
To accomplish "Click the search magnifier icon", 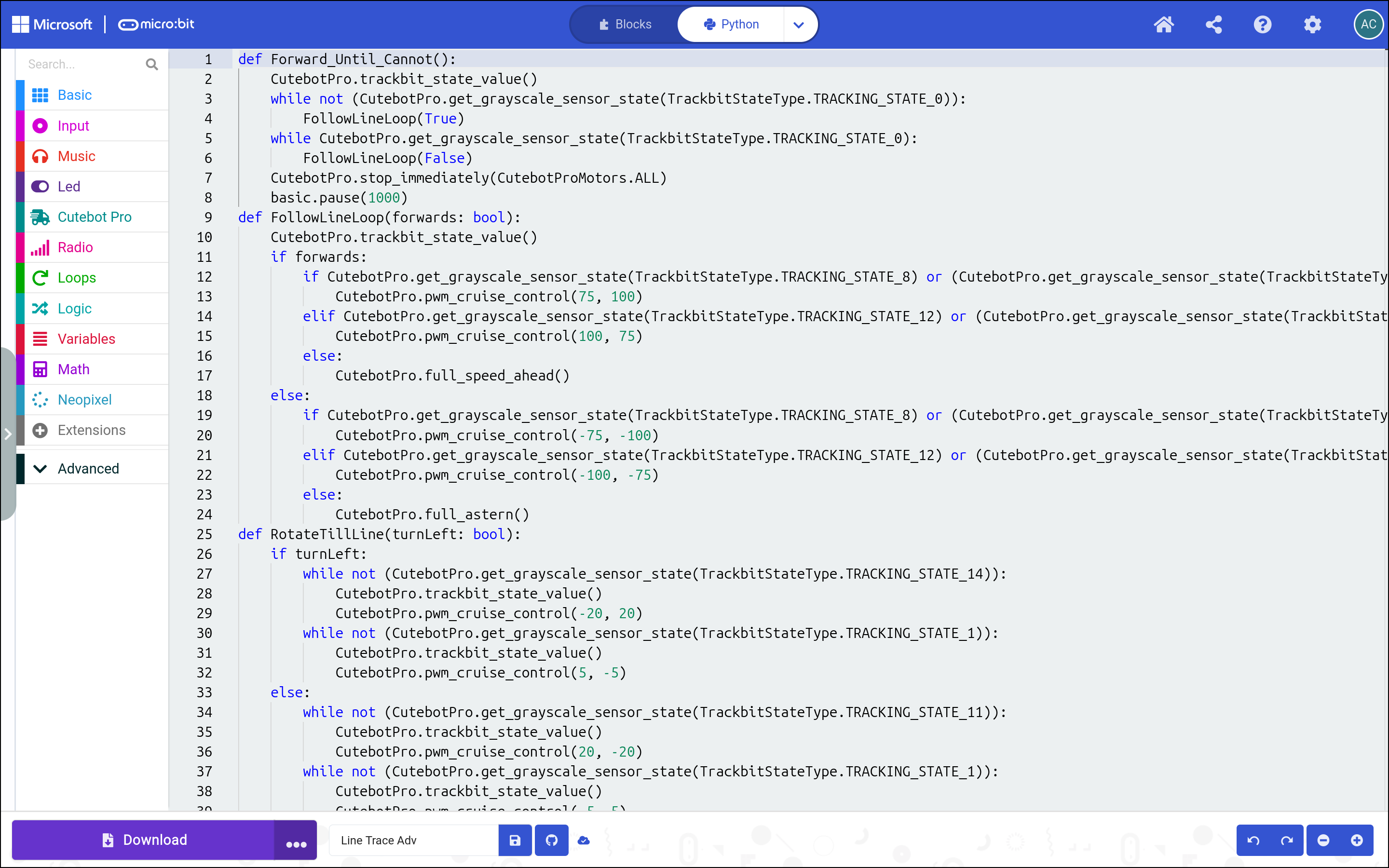I will [x=151, y=64].
